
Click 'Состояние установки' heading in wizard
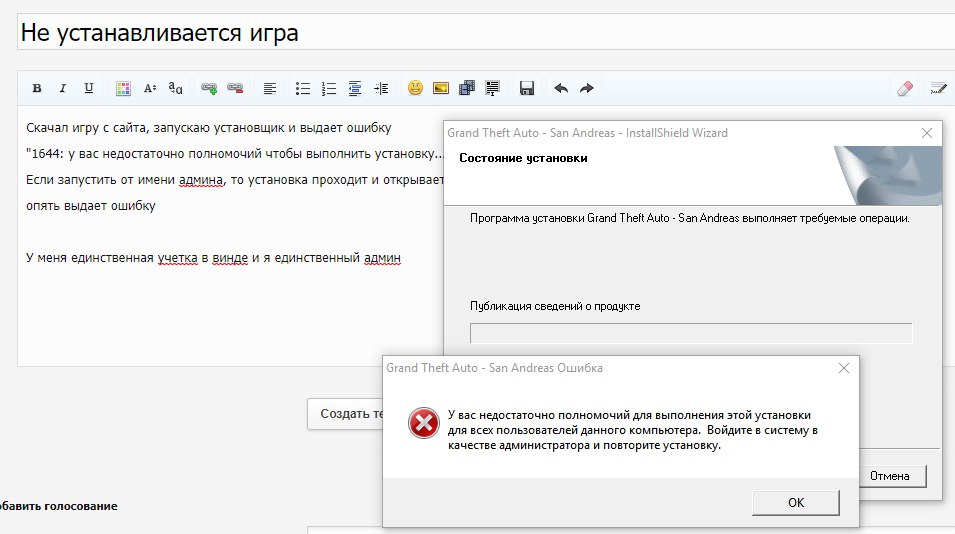click(x=523, y=158)
